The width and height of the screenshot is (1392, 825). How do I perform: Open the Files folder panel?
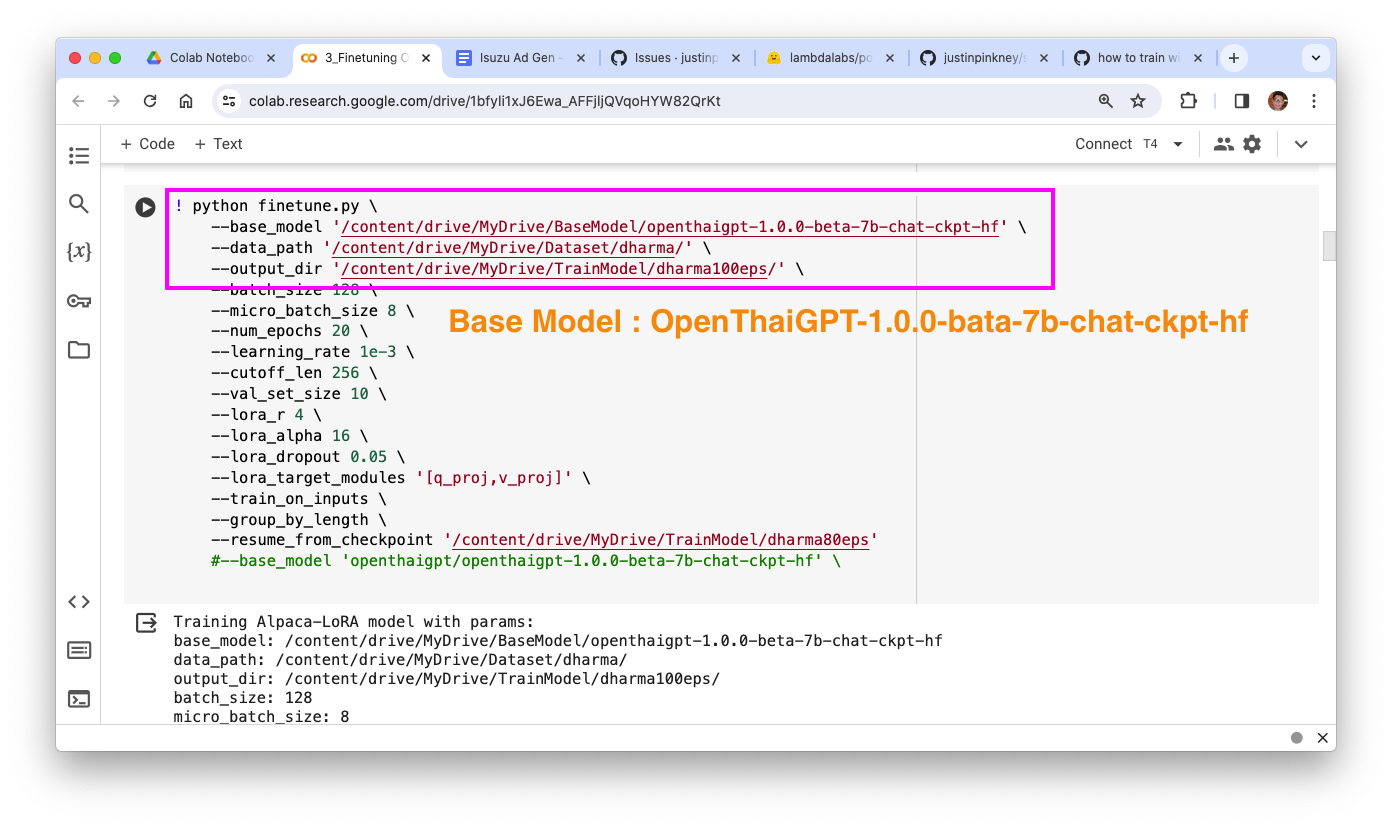(x=79, y=350)
